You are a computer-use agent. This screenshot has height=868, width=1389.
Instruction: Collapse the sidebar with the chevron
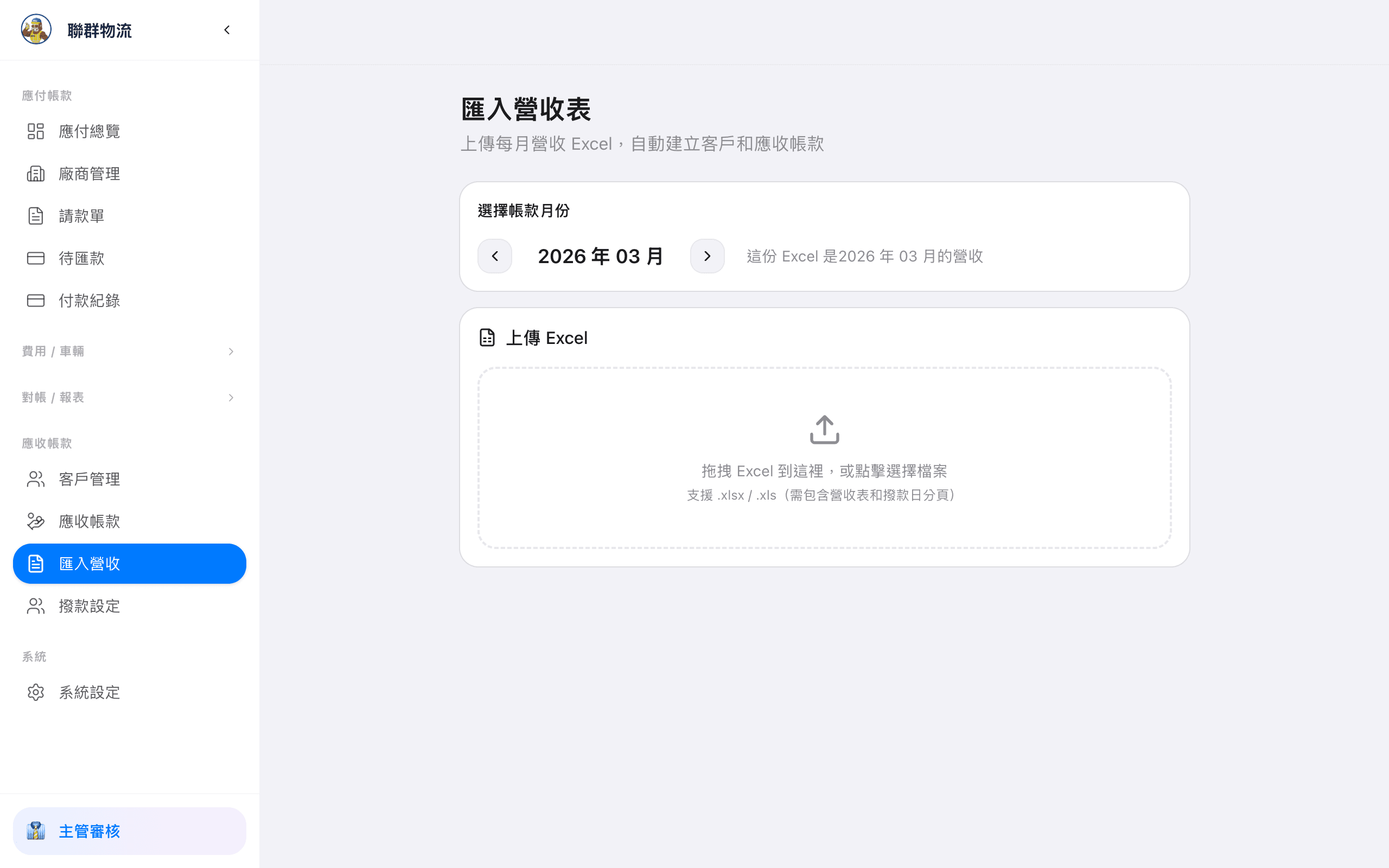point(227,30)
